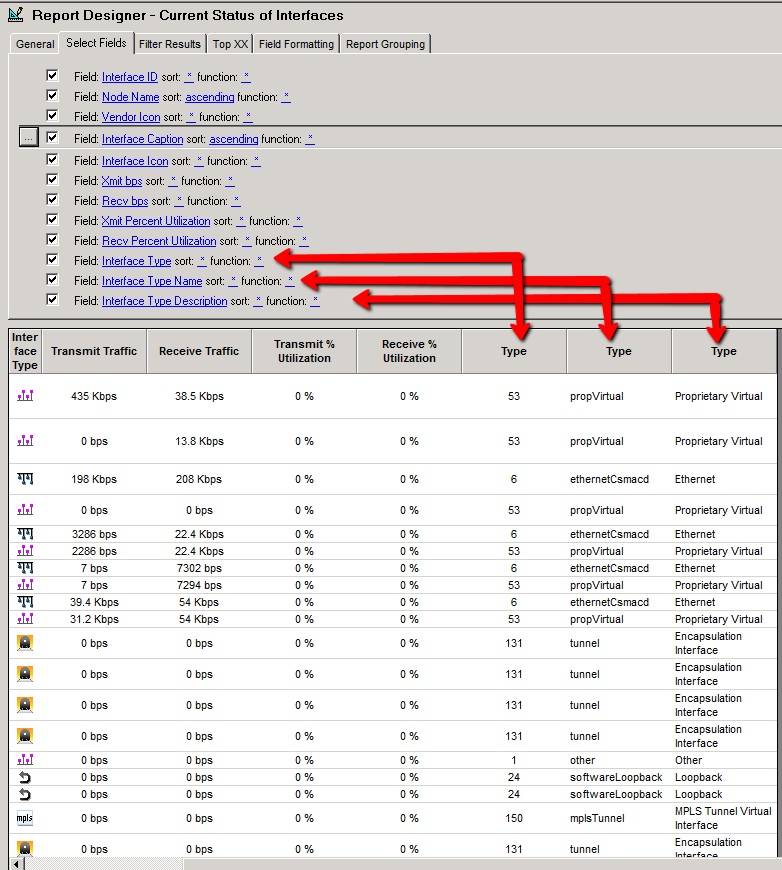The image size is (782, 870).
Task: Switch to the General tab
Action: click(x=35, y=44)
